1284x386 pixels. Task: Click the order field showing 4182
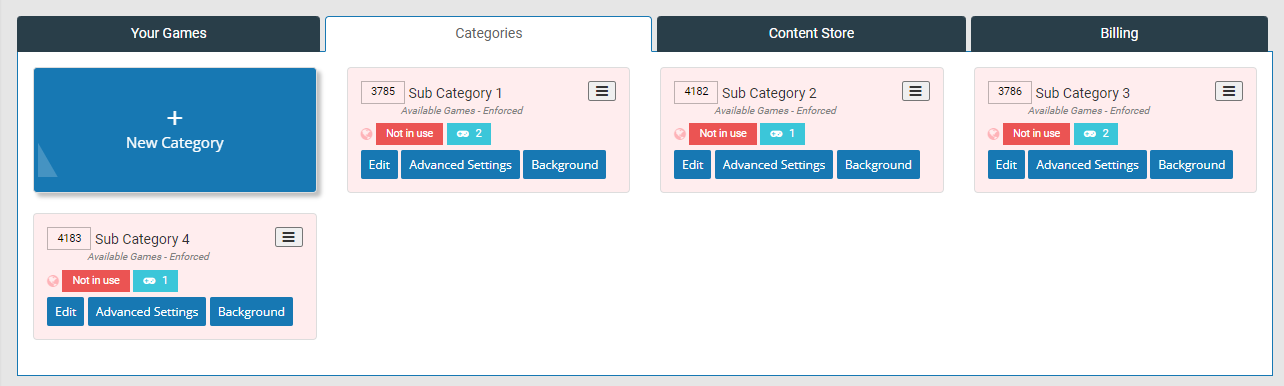pos(697,92)
